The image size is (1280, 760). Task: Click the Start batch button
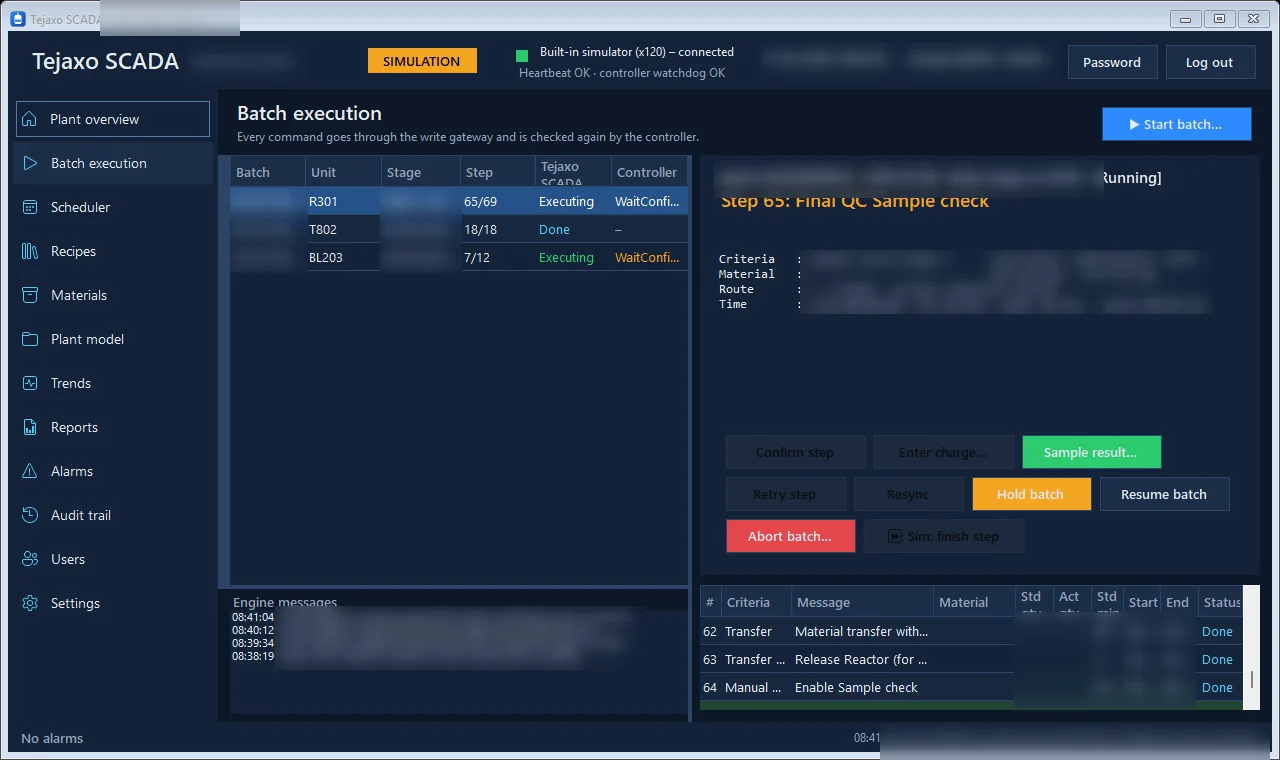(1177, 124)
